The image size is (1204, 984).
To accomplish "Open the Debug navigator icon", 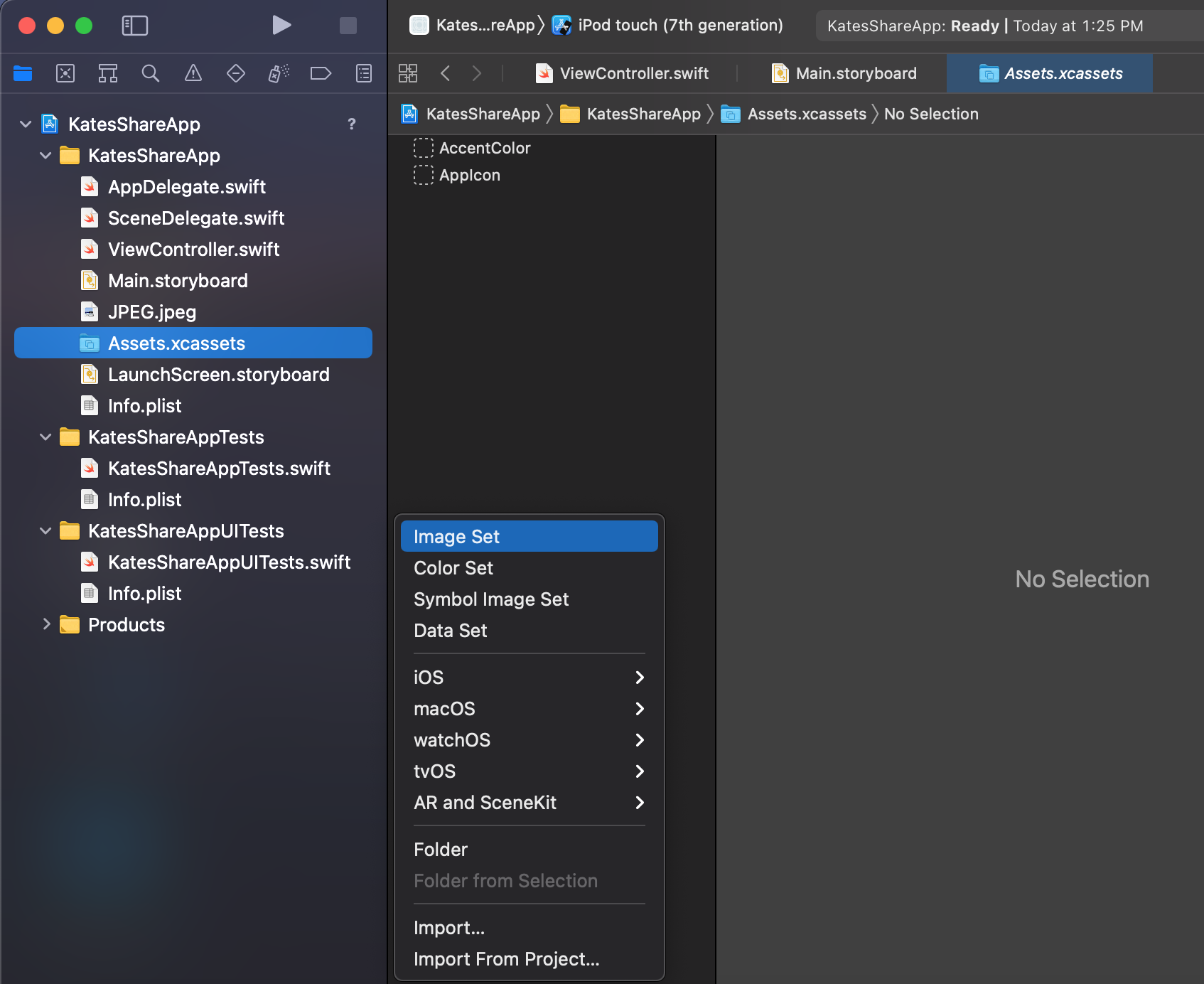I will coord(279,73).
